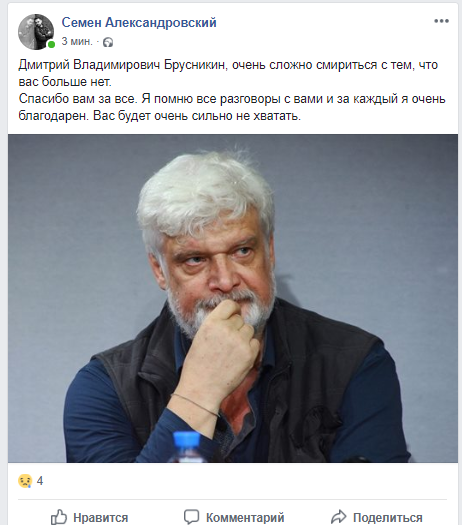
Task: Click the blue bottle cap in the photo
Action: coord(186,439)
